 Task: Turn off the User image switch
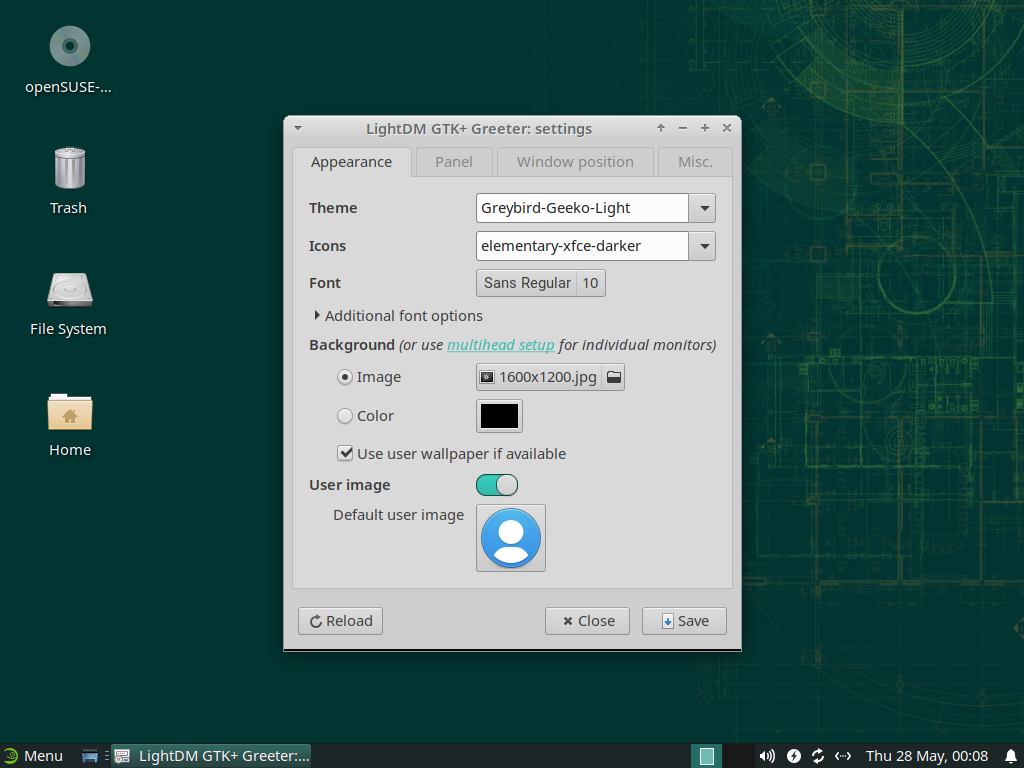point(497,485)
